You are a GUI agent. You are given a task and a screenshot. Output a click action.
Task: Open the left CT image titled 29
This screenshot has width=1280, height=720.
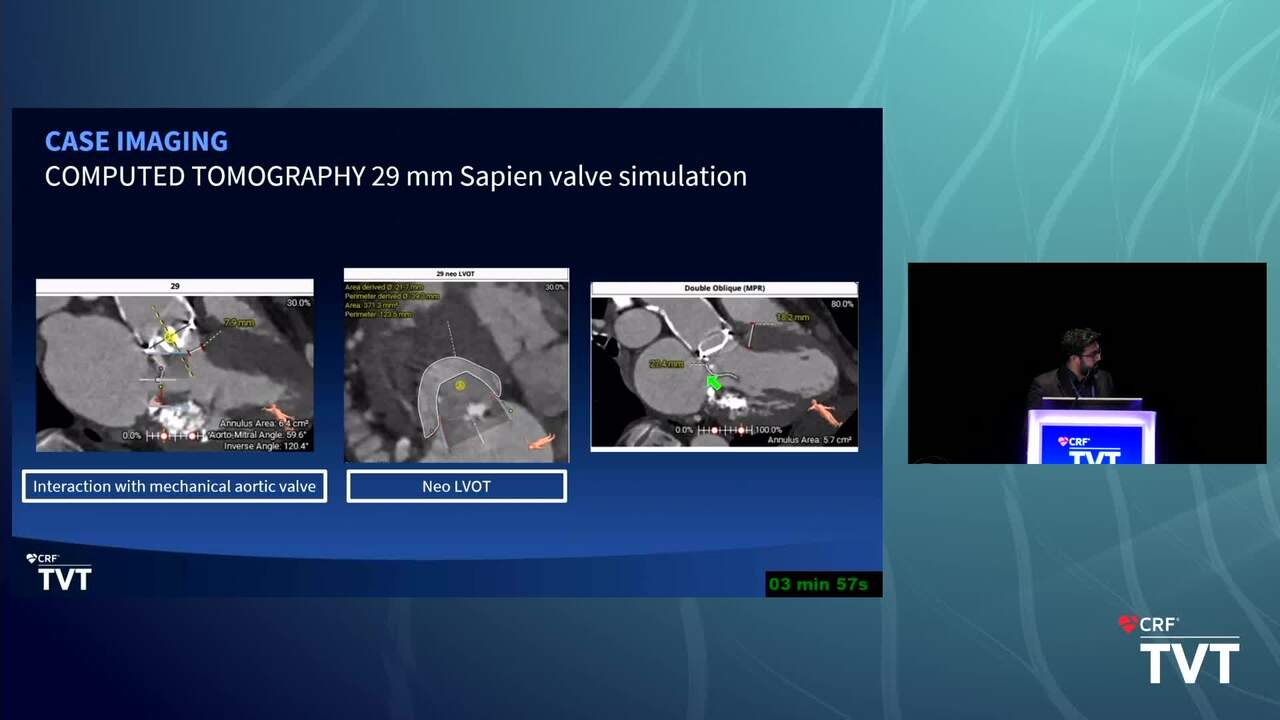click(x=175, y=365)
